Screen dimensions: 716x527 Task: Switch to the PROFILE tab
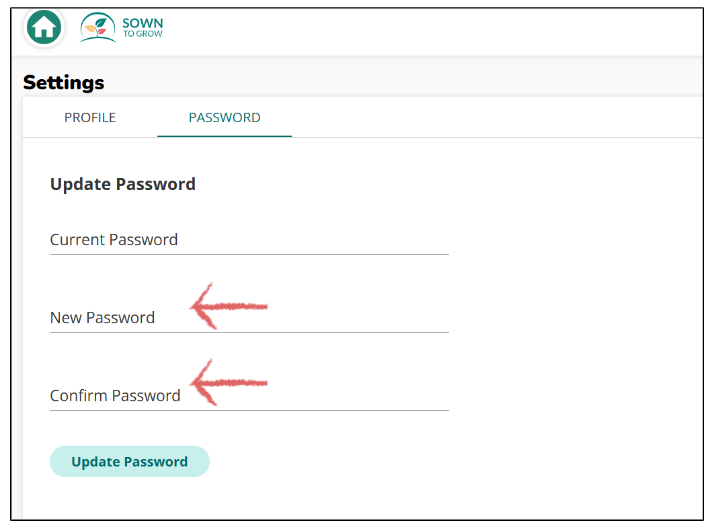(x=90, y=118)
